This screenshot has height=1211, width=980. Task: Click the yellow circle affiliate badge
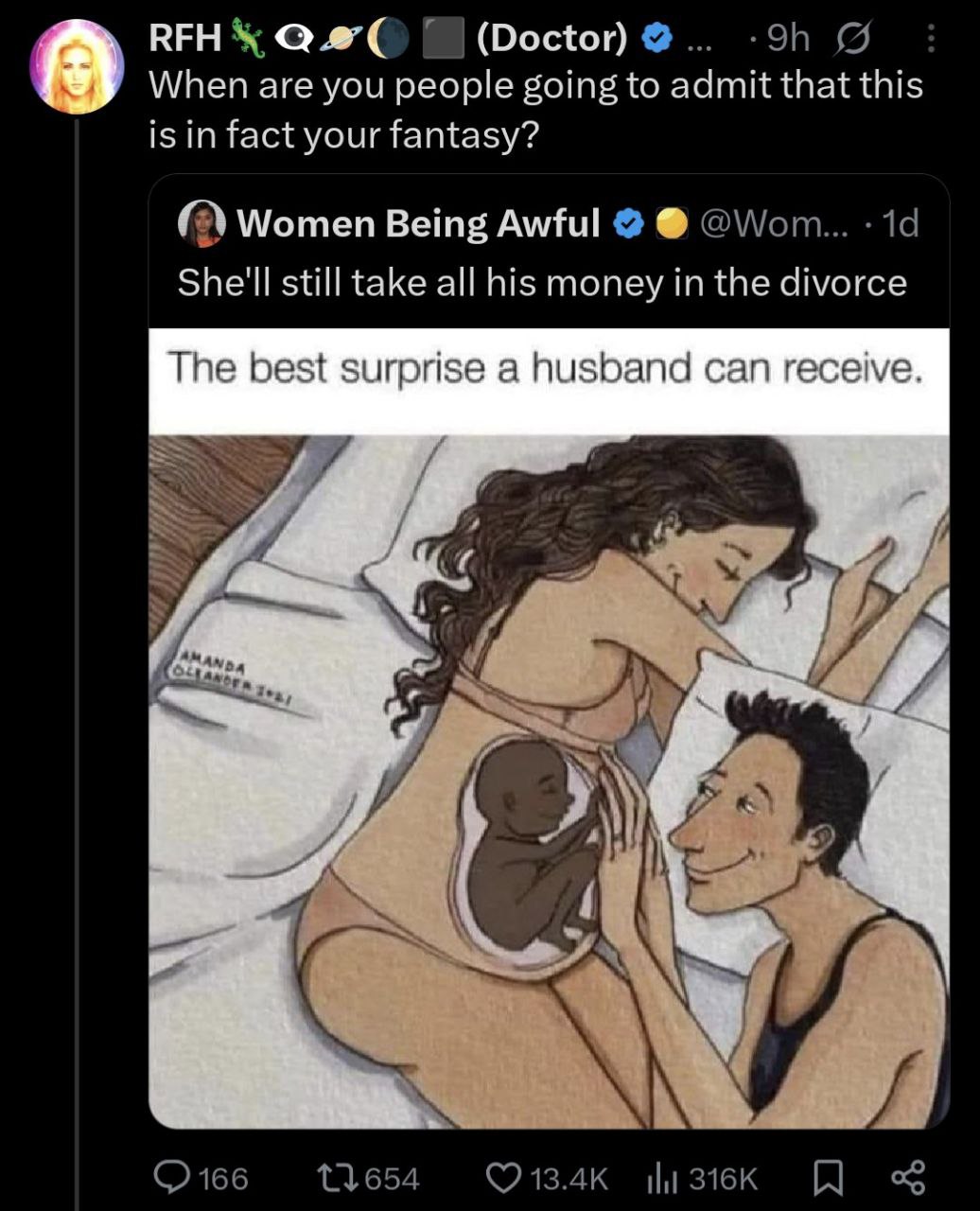(x=671, y=224)
